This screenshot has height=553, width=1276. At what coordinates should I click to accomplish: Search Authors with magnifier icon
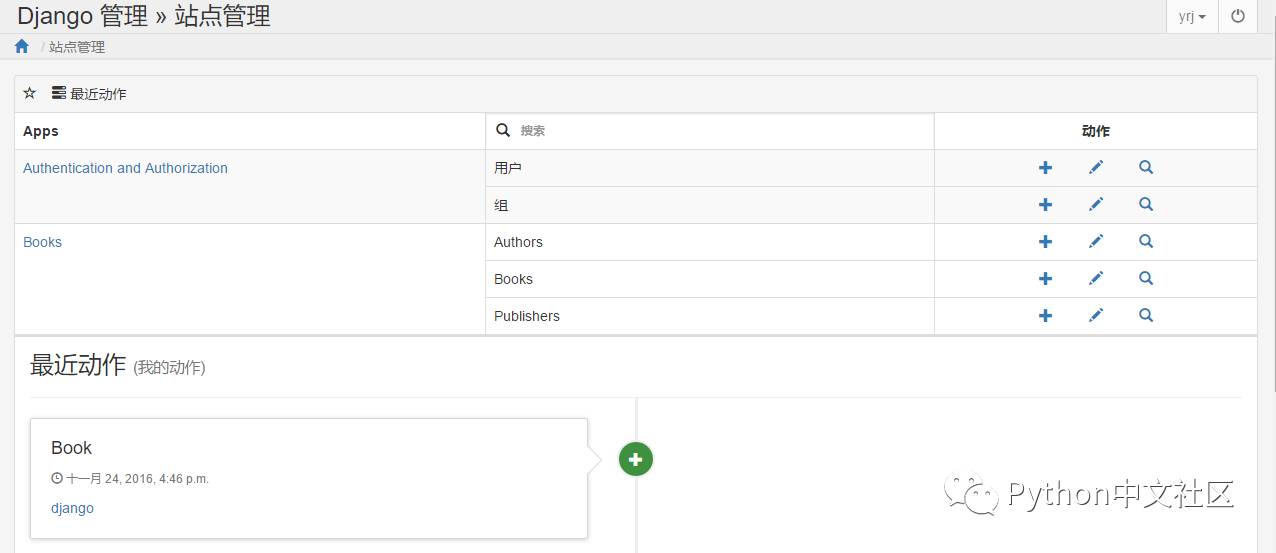[x=1146, y=242]
